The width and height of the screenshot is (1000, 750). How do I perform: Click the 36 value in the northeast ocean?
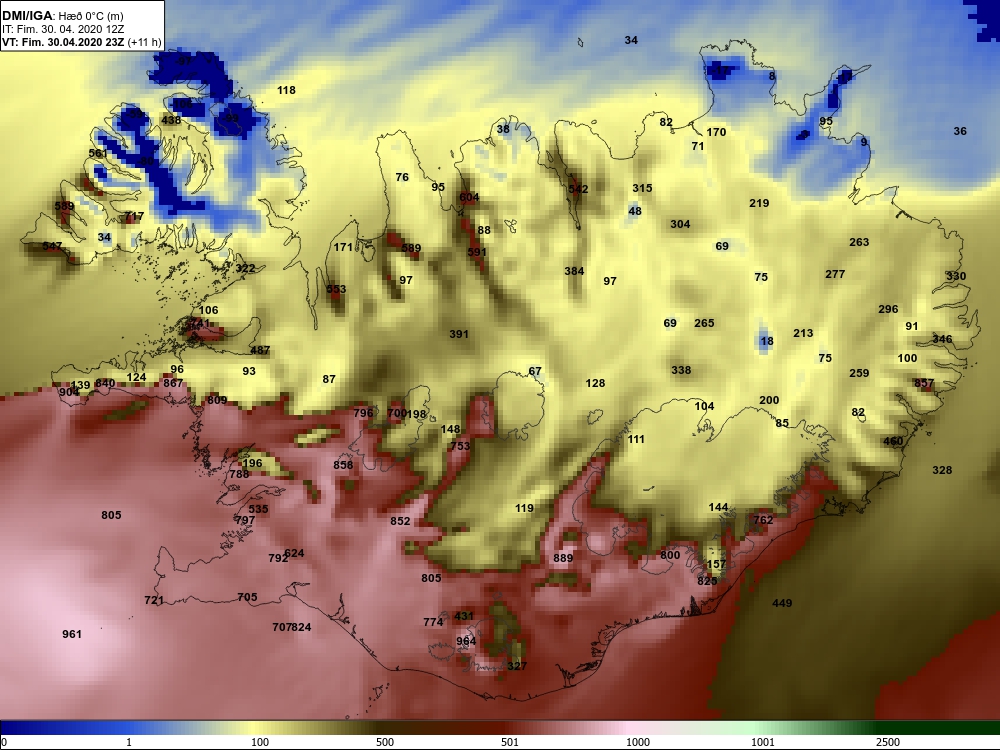pos(960,131)
